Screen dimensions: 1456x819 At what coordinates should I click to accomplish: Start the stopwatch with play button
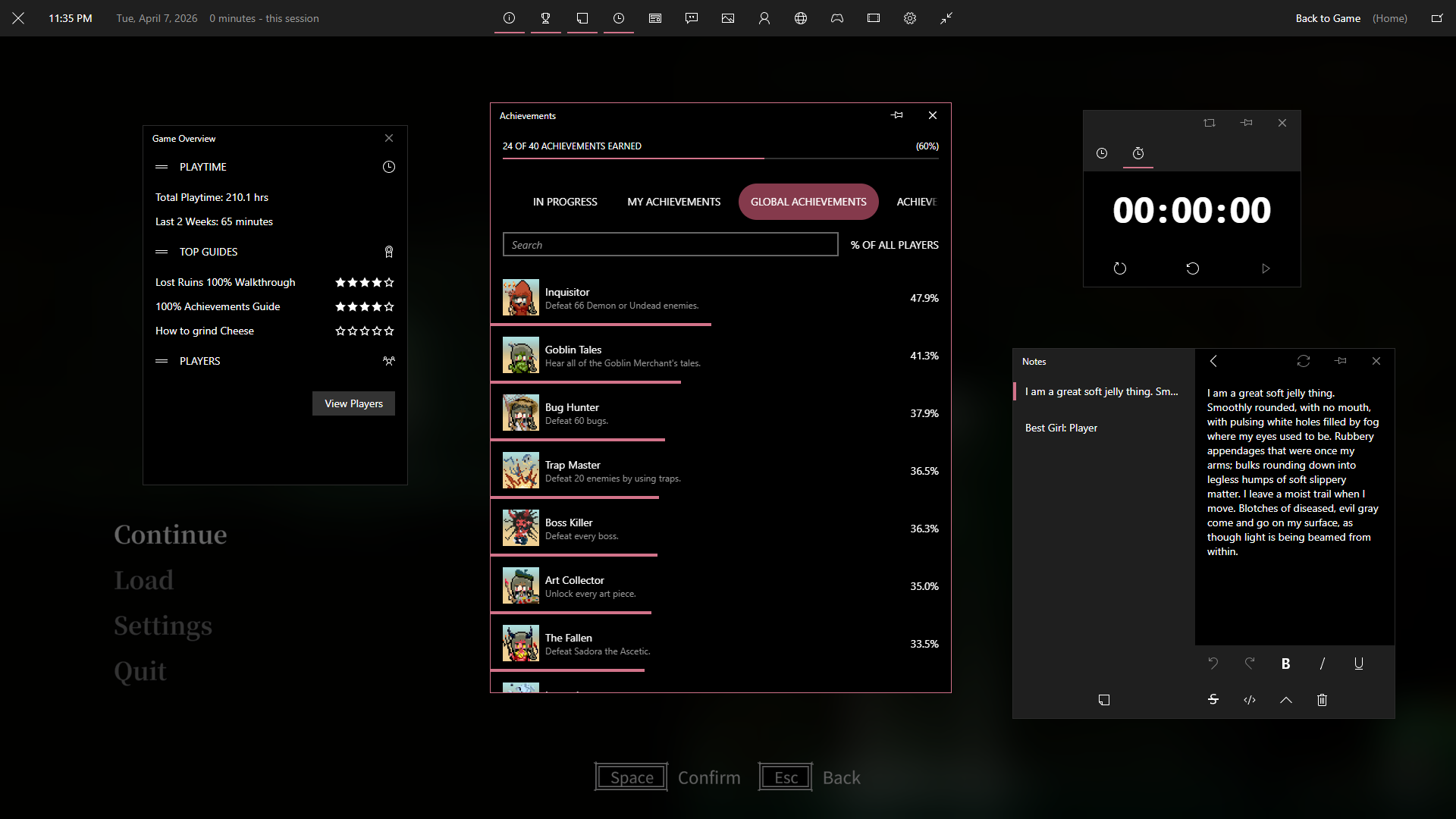click(x=1265, y=268)
